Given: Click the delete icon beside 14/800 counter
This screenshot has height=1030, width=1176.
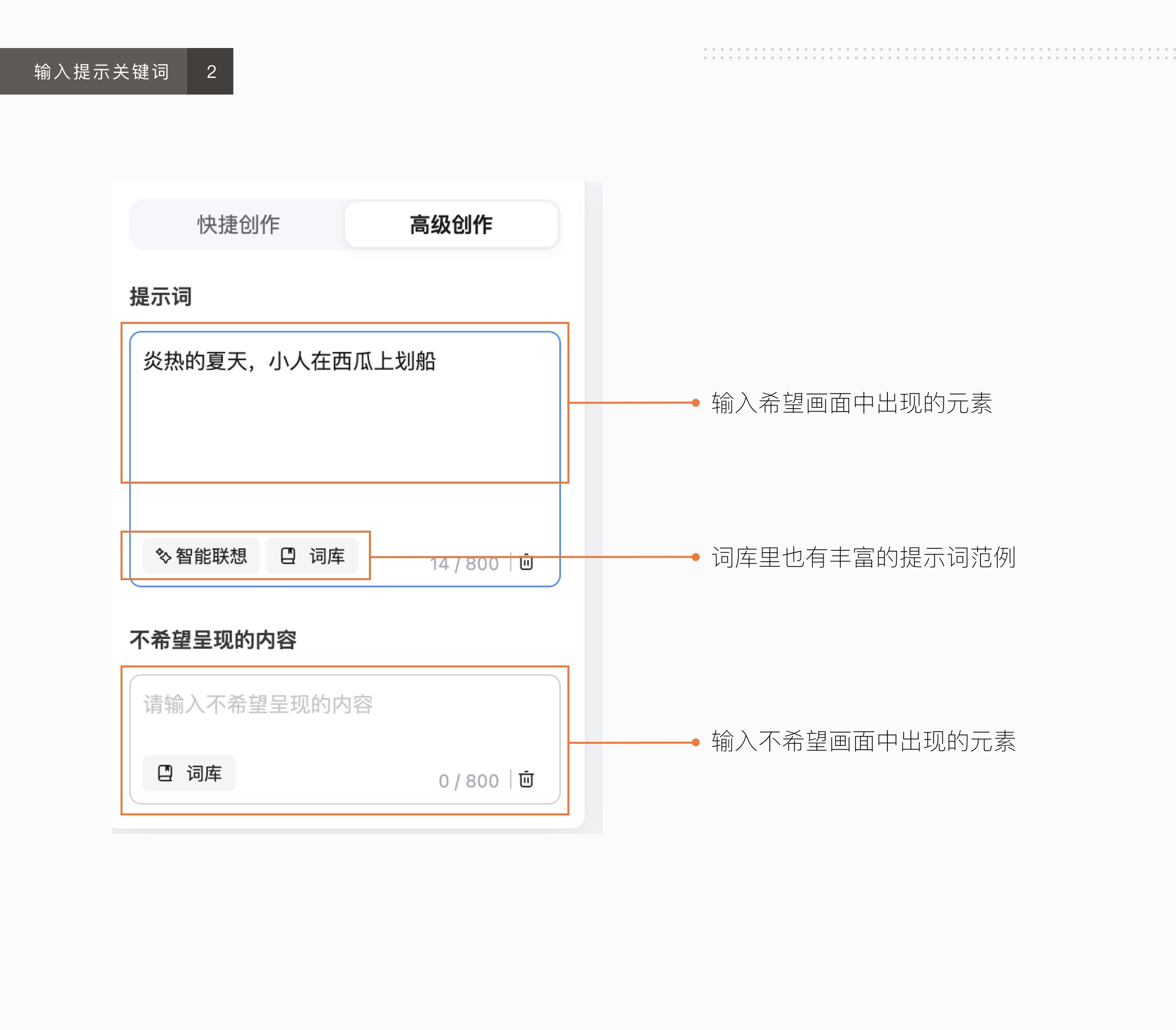Looking at the screenshot, I should (526, 563).
